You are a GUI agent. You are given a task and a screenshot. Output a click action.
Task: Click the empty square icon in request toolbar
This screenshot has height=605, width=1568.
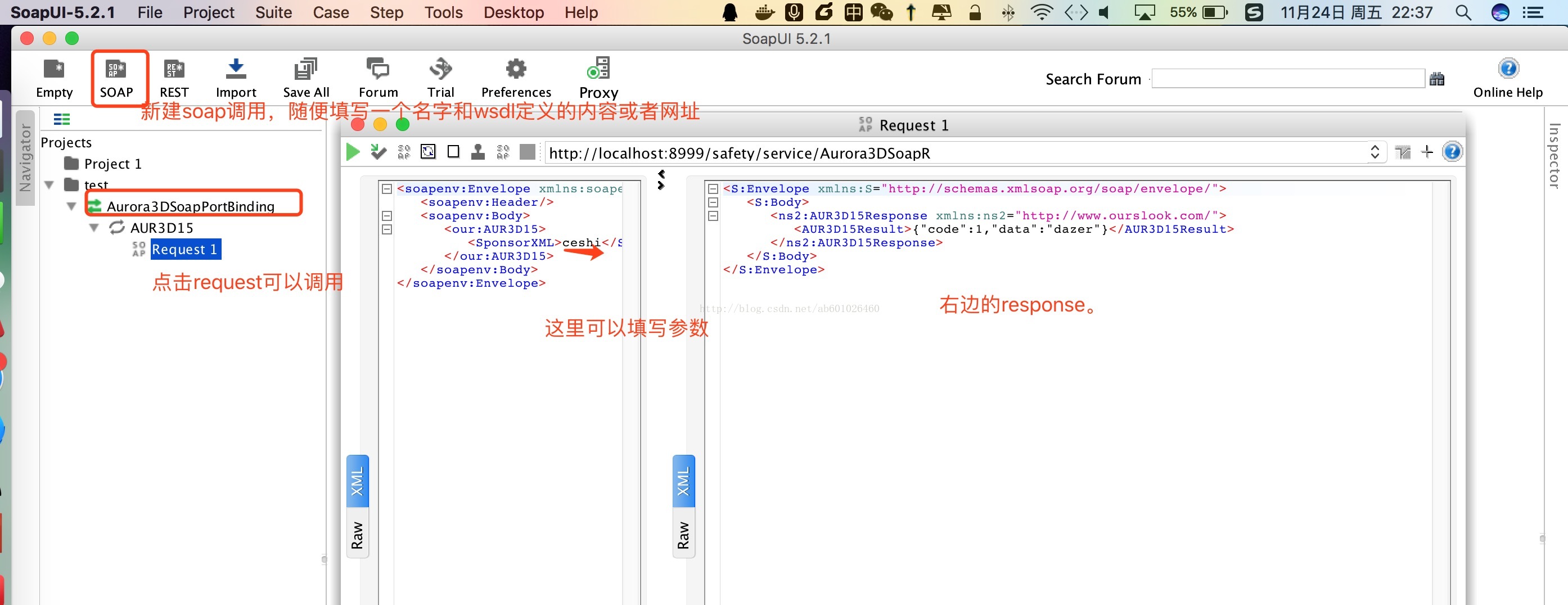(x=453, y=152)
